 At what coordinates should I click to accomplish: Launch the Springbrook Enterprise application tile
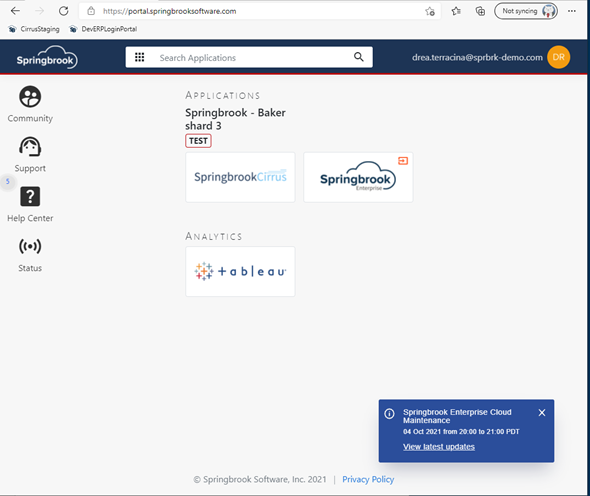click(x=358, y=177)
